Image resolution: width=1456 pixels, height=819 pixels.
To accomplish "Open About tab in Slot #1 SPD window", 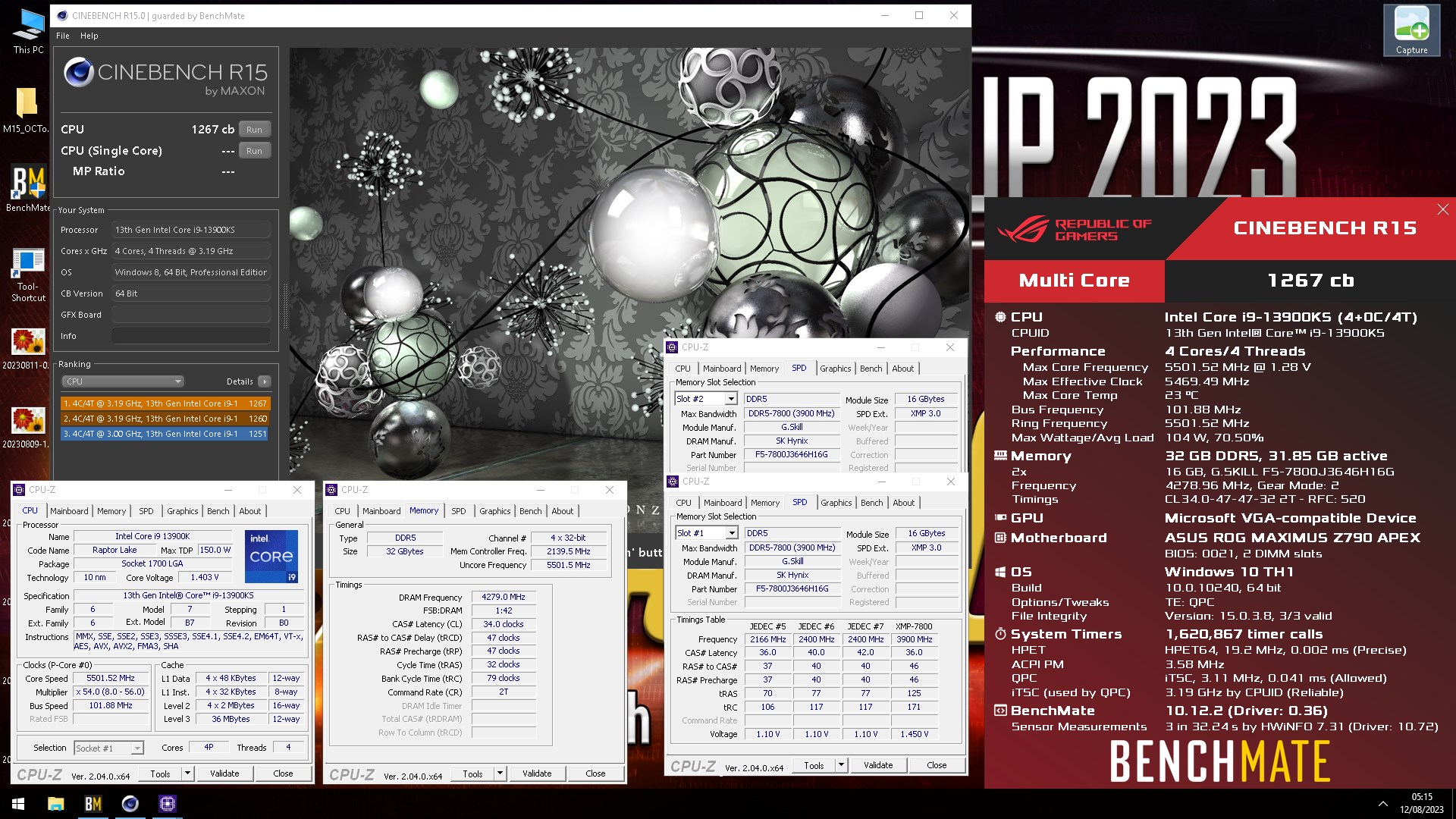I will click(x=904, y=503).
